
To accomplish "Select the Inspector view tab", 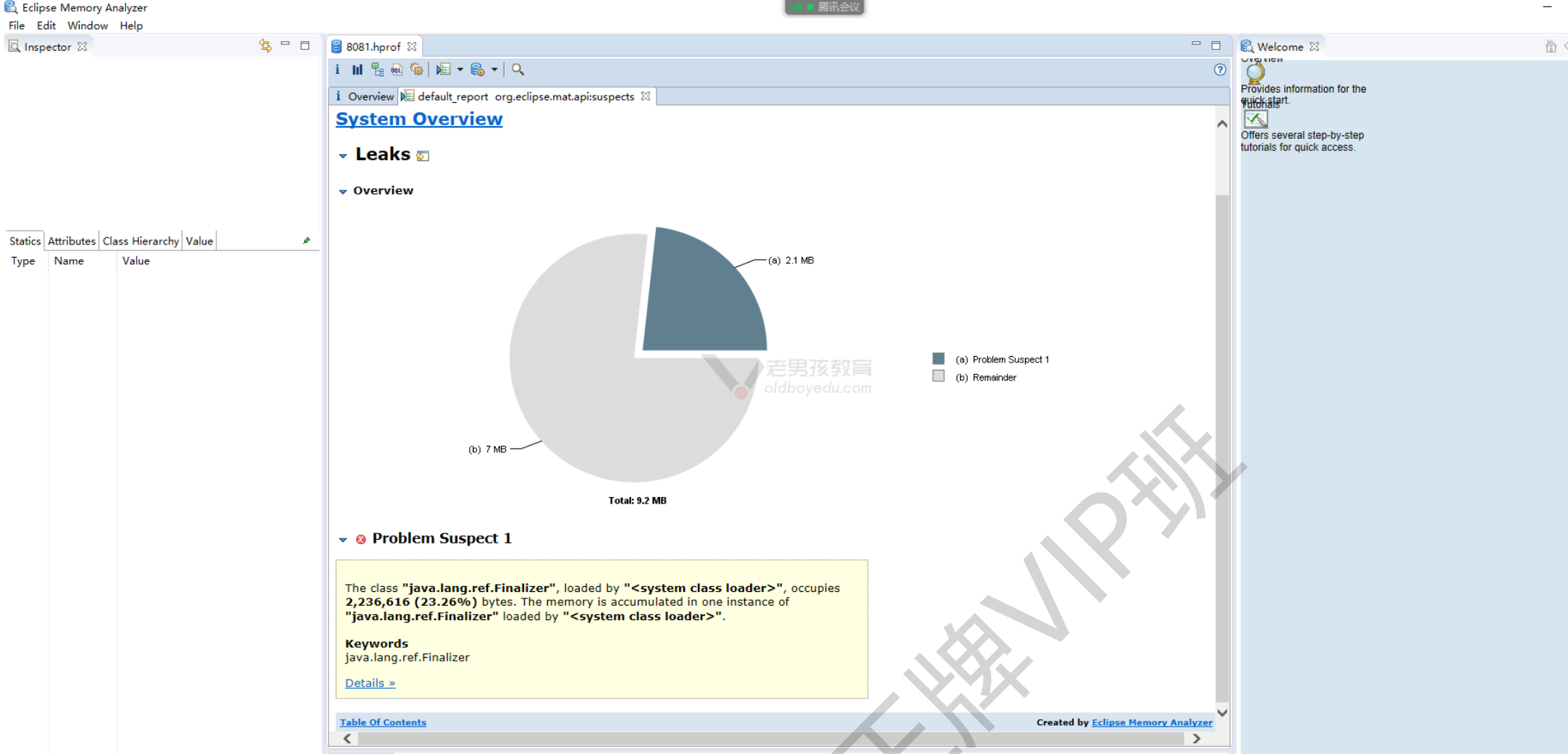I will (48, 46).
